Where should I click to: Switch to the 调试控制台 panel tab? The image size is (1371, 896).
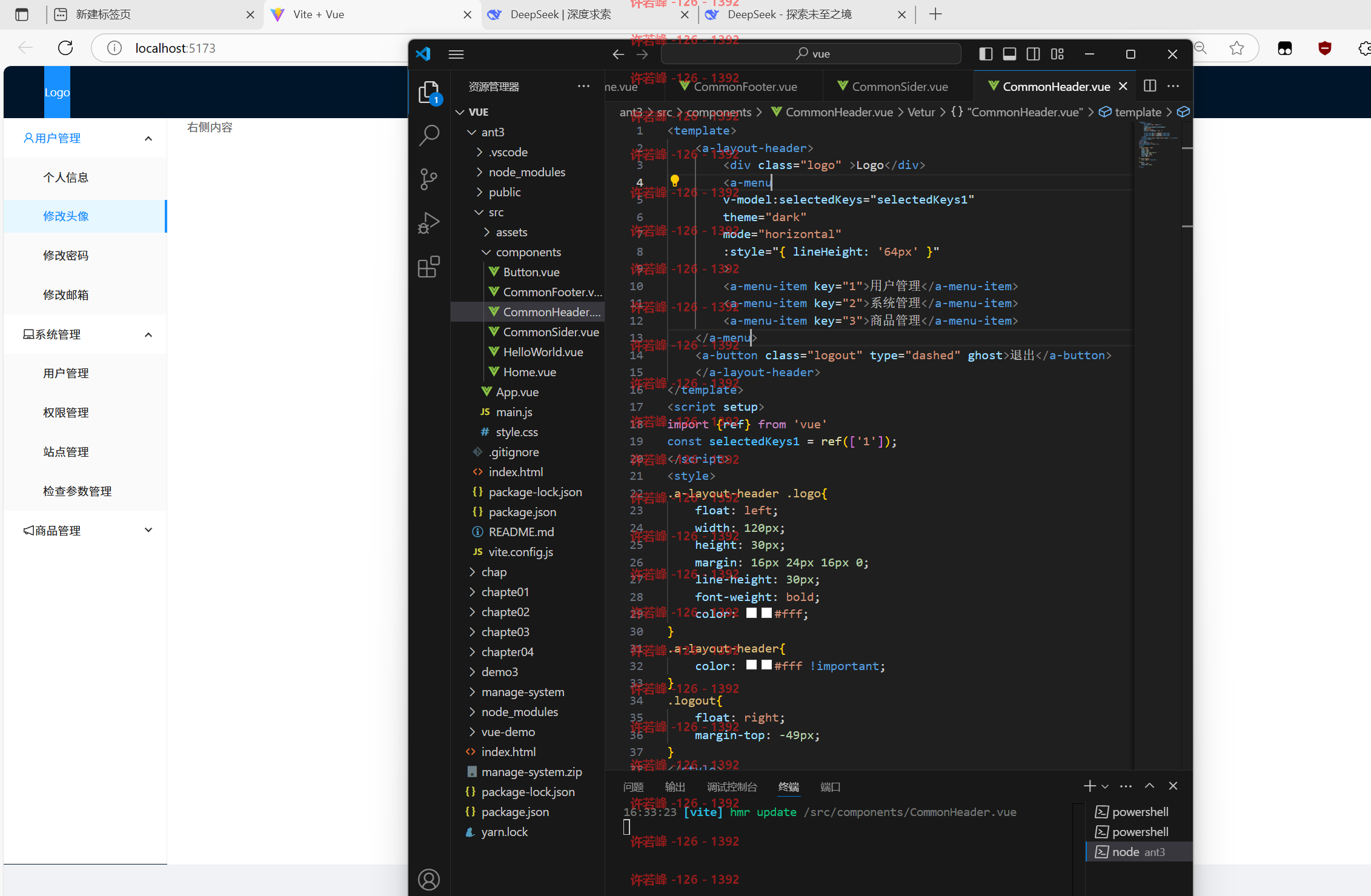click(732, 786)
